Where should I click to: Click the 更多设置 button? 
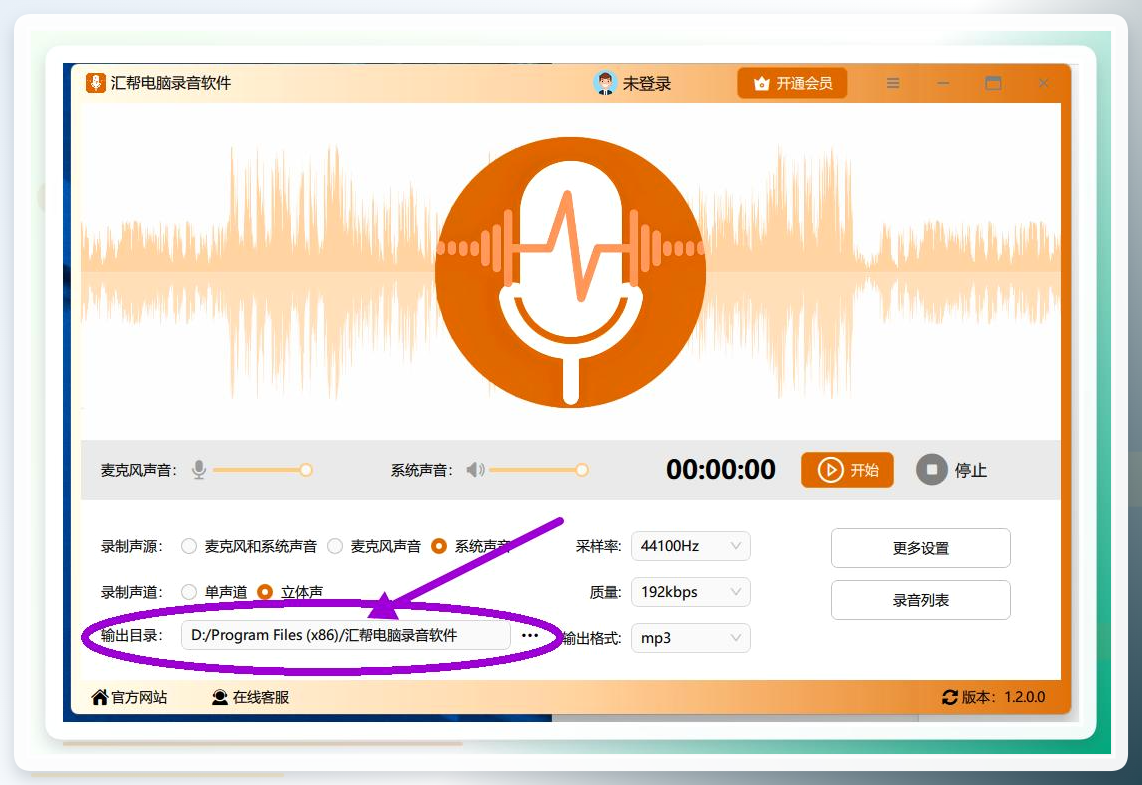pyautogui.click(x=921, y=548)
